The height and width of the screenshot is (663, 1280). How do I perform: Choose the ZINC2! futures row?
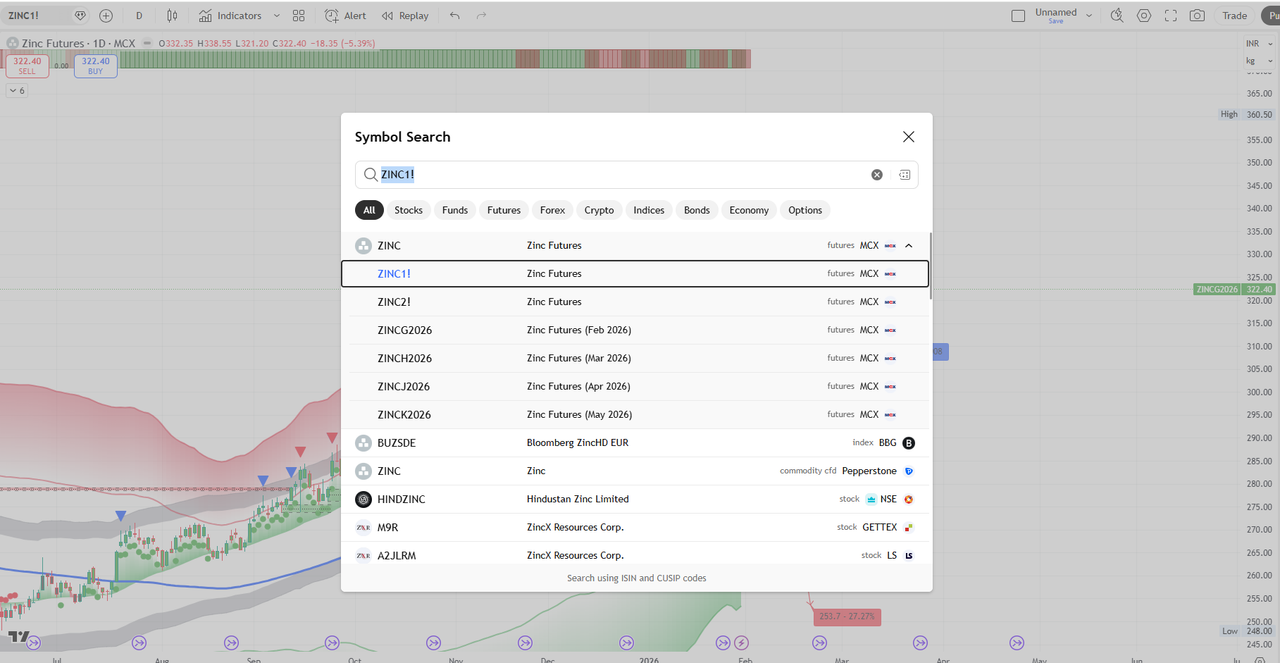(635, 301)
